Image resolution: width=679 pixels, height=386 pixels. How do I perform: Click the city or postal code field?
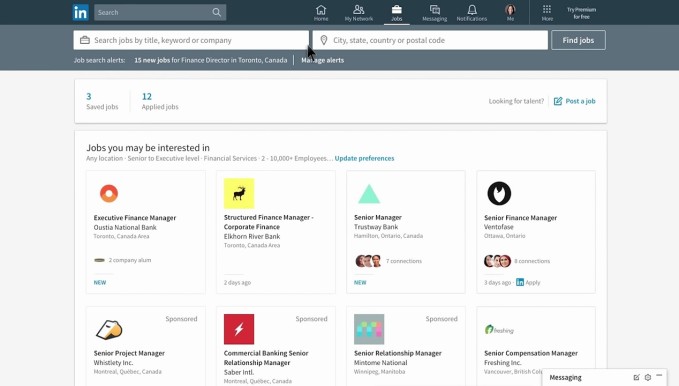tap(430, 40)
